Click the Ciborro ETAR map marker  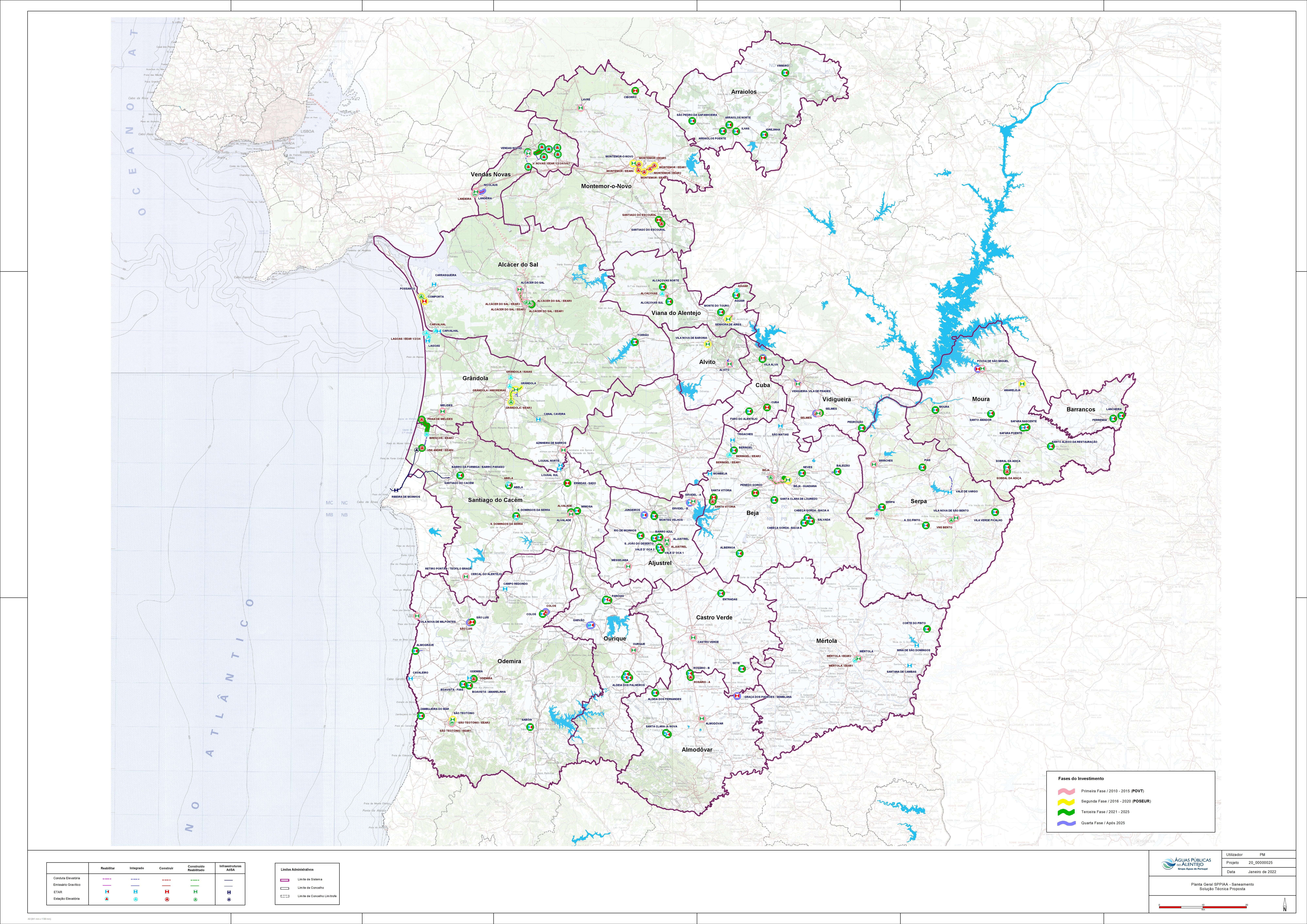pyautogui.click(x=635, y=91)
